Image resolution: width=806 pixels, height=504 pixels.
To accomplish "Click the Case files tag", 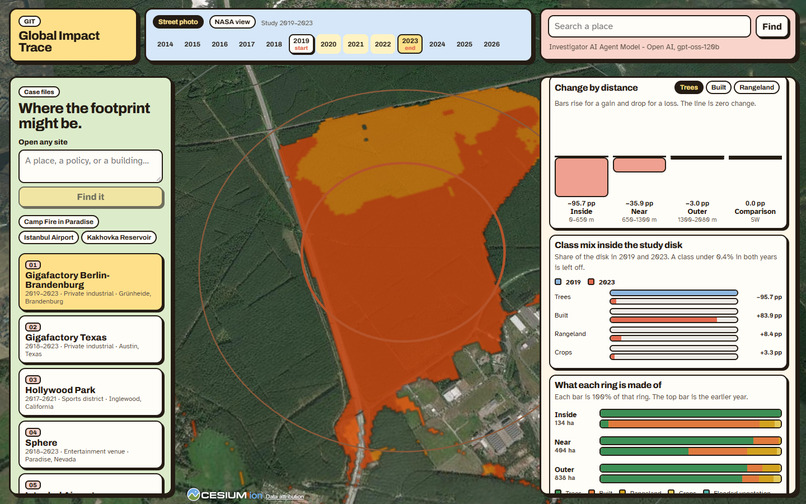I will (39, 92).
